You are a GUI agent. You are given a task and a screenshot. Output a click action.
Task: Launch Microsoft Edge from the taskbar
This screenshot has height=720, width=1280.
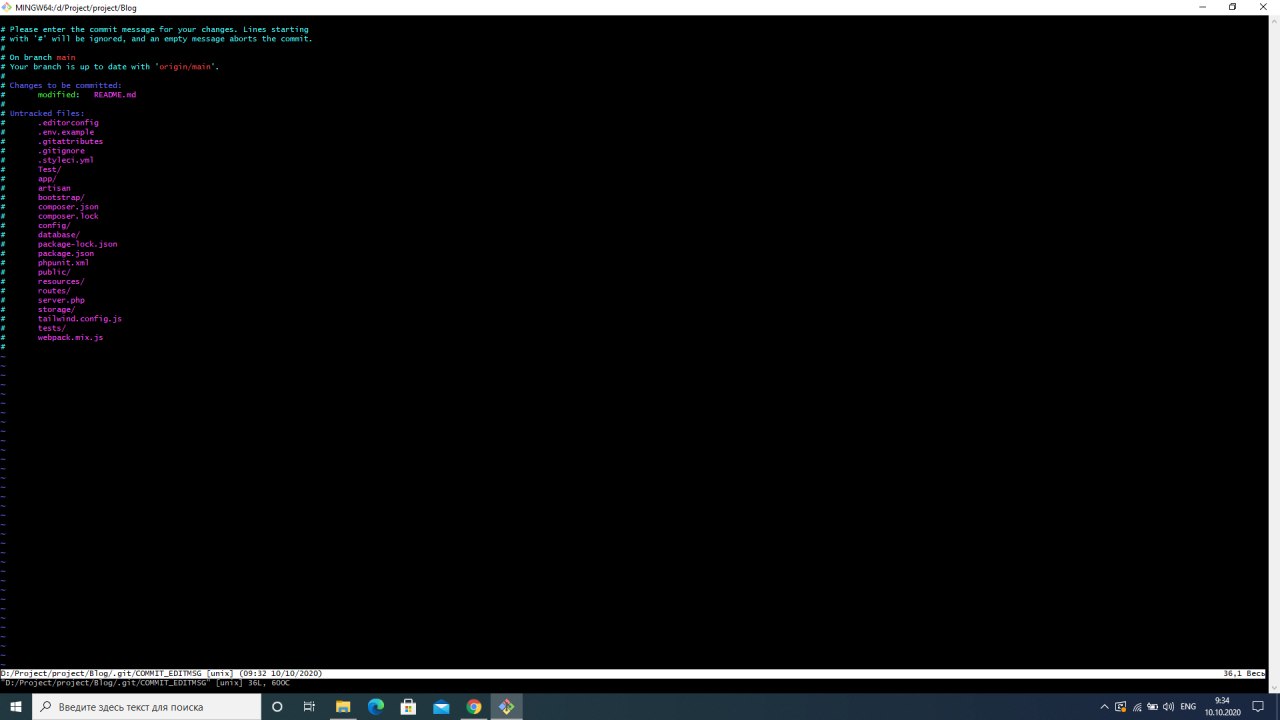pos(375,707)
